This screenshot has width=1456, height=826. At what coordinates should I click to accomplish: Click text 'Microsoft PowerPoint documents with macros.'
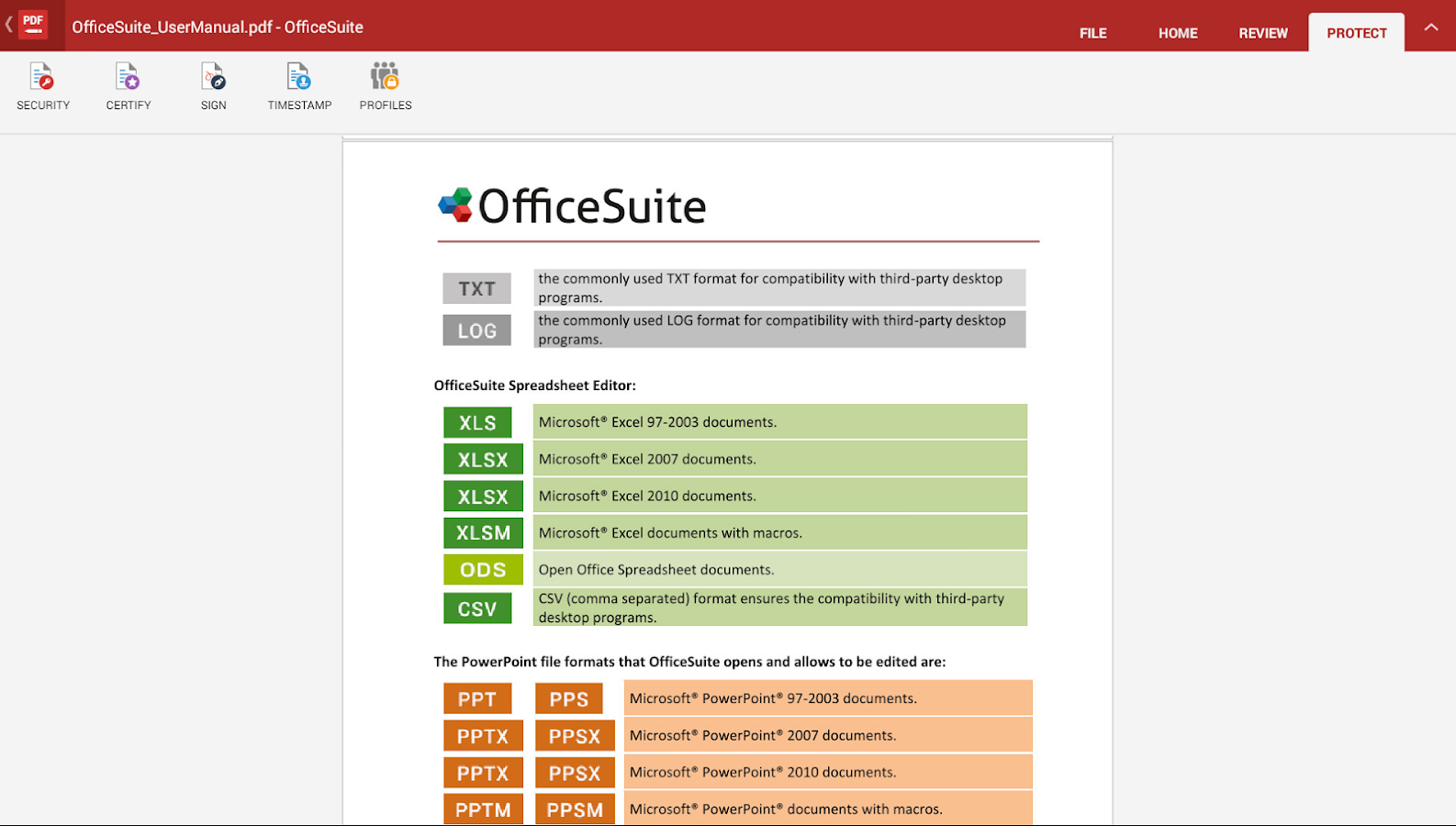[x=786, y=809]
